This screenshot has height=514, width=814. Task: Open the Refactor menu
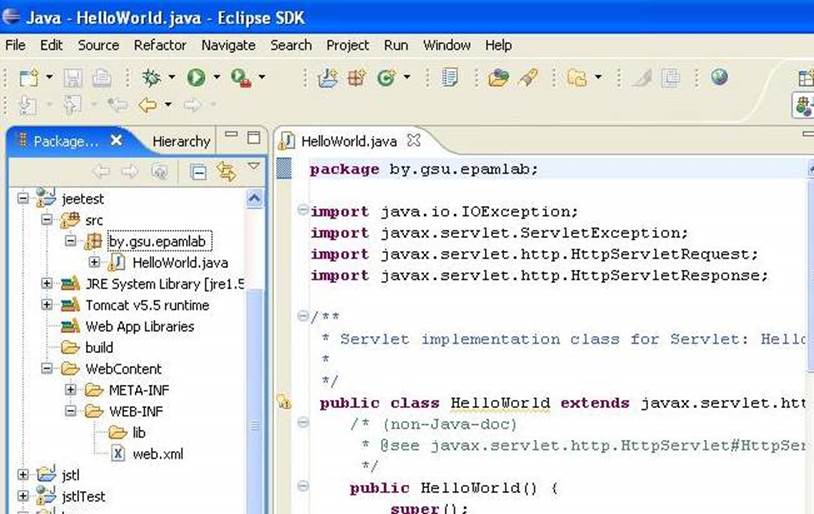[160, 46]
